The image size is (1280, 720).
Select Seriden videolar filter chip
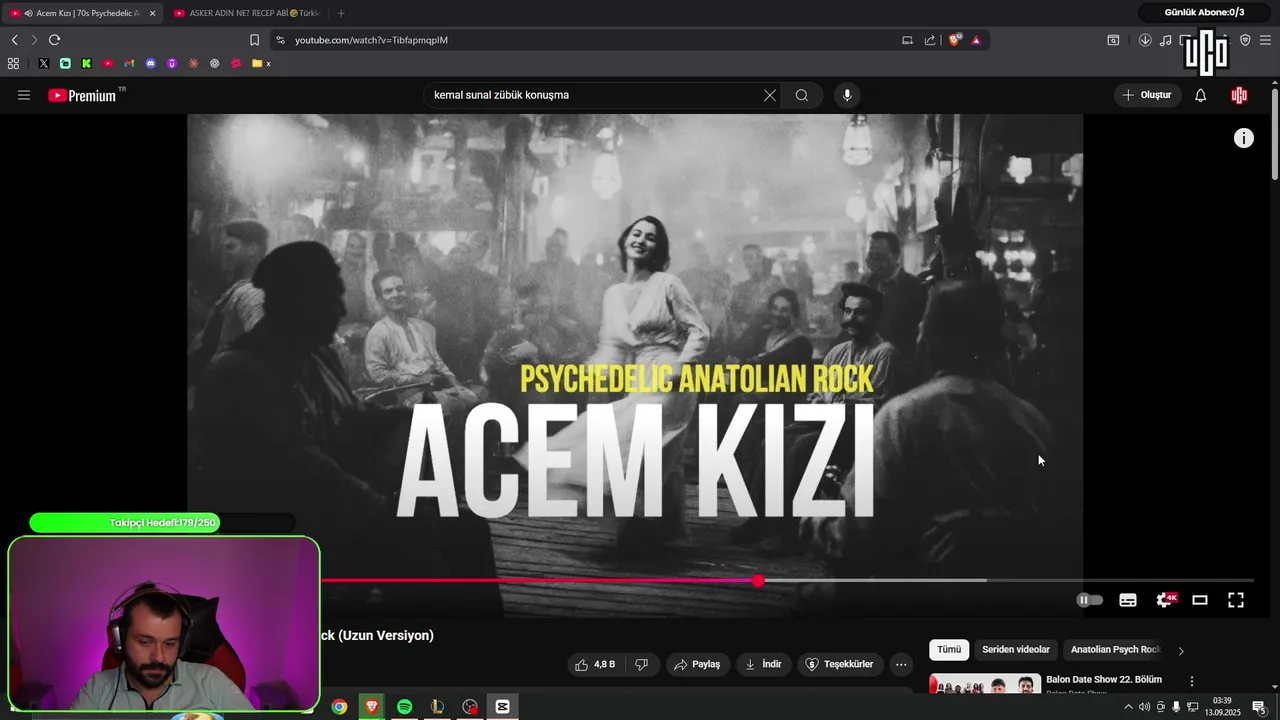click(1016, 650)
